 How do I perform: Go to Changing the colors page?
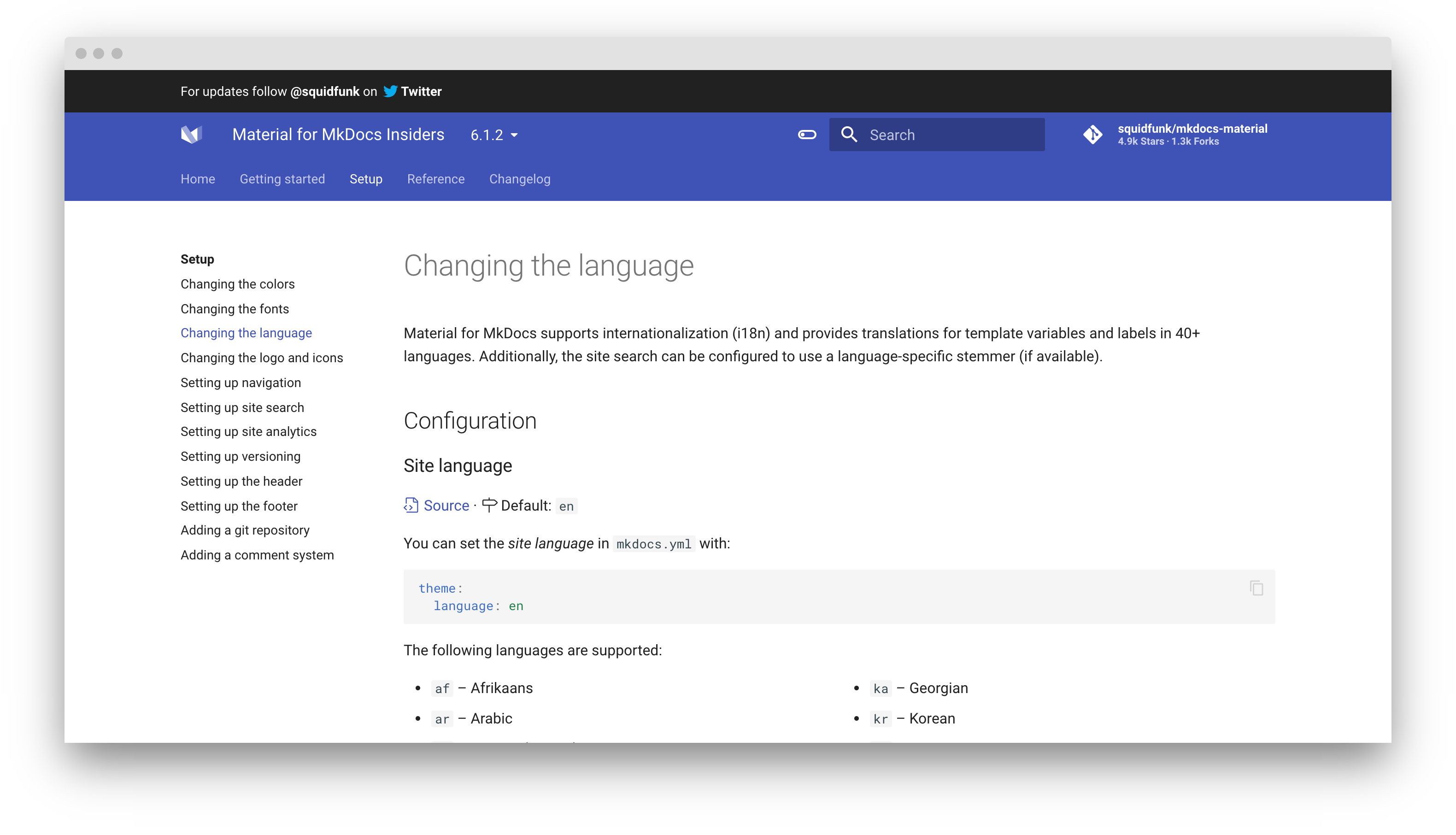coord(237,284)
